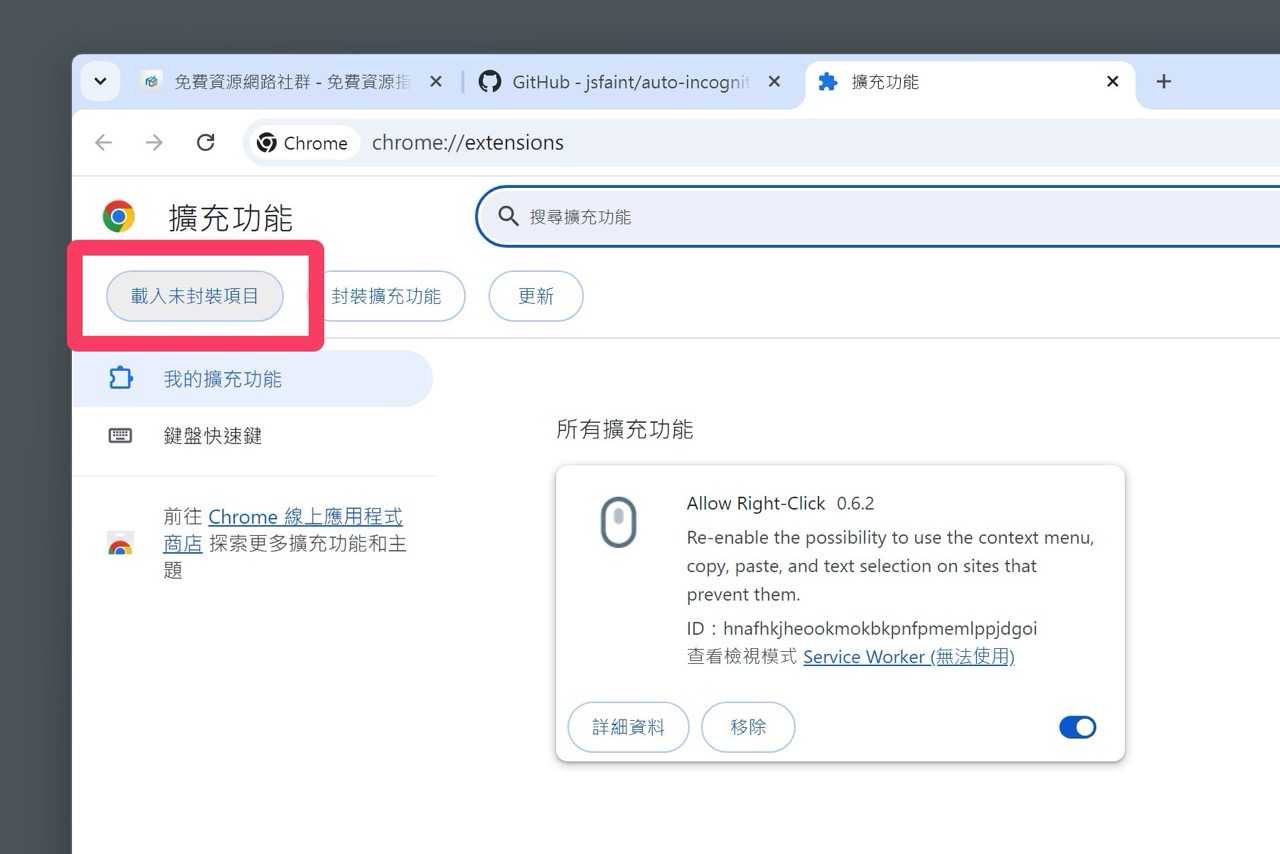Click the Allow Right-Click extension name
Image resolution: width=1280 pixels, height=854 pixels.
coord(756,503)
